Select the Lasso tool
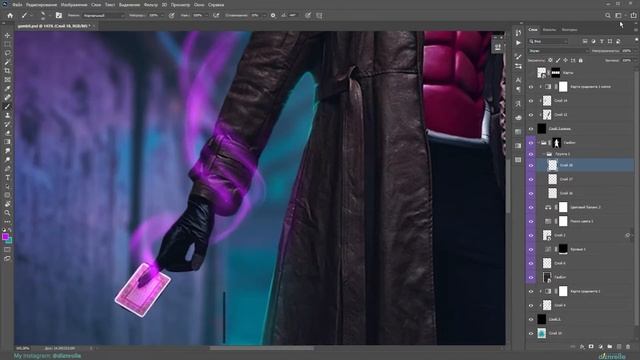 click(7, 53)
